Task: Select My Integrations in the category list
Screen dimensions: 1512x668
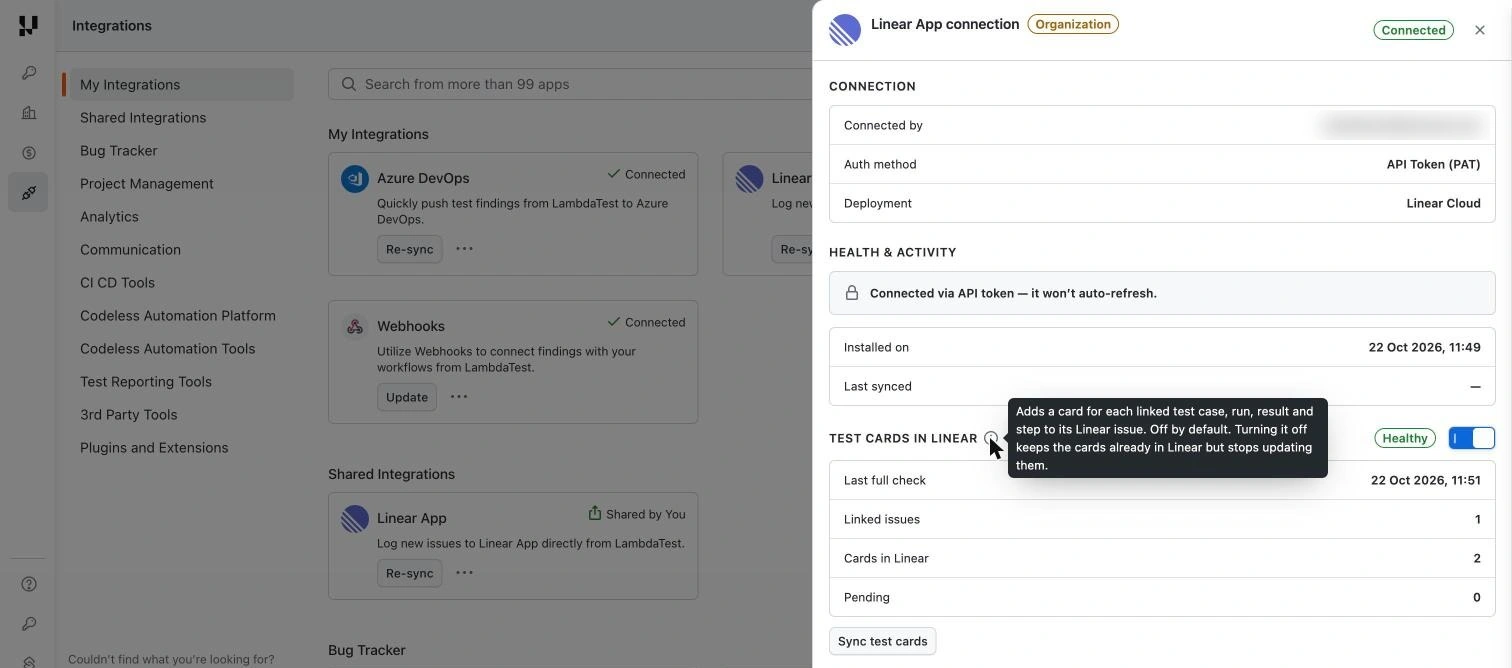Action: coord(179,85)
